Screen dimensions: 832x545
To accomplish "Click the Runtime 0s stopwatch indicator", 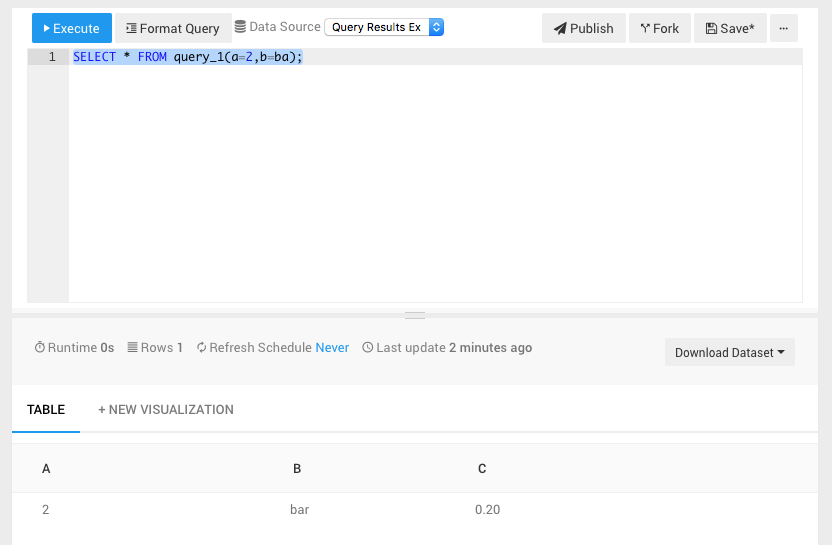I will 74,348.
